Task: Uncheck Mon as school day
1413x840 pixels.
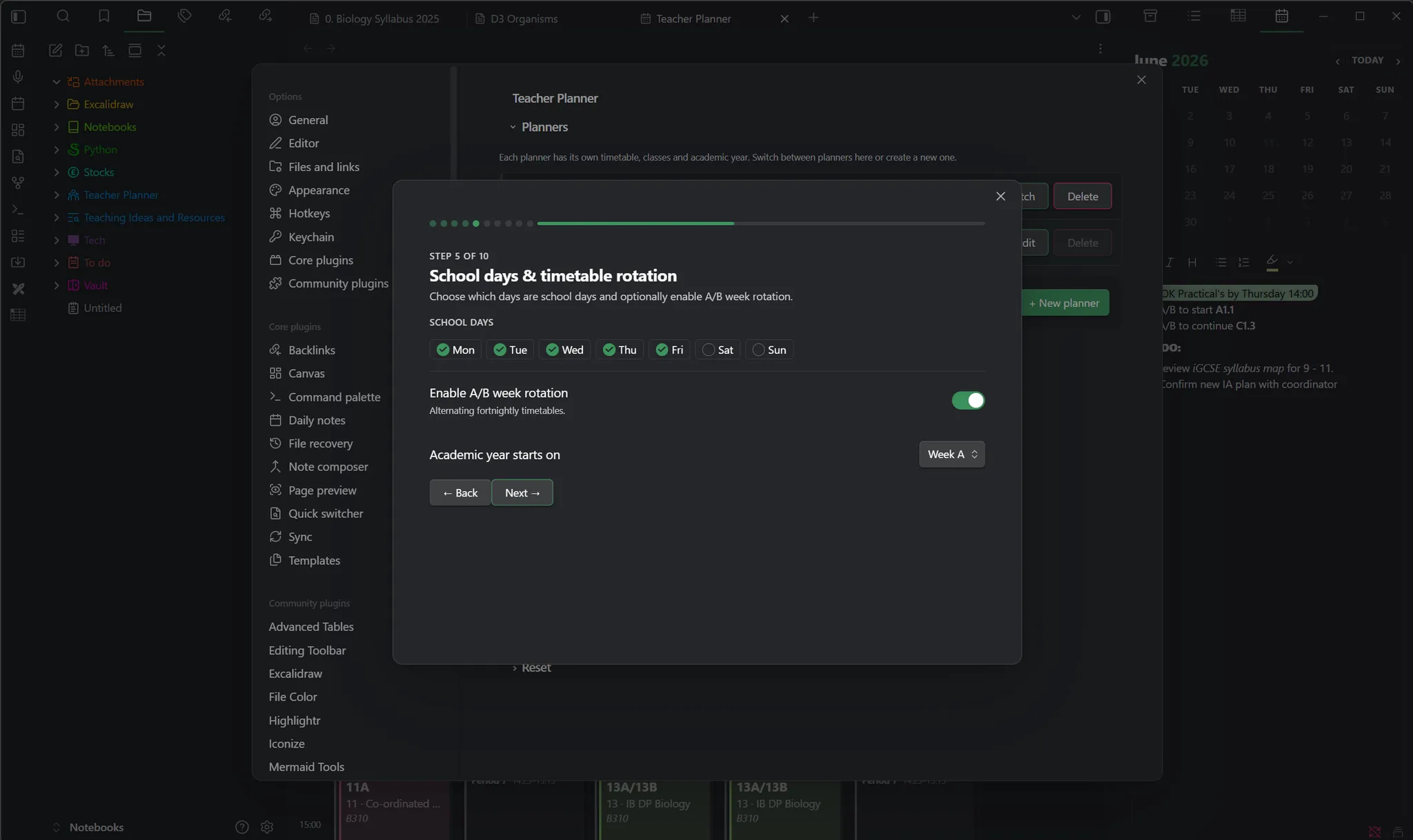Action: tap(455, 350)
